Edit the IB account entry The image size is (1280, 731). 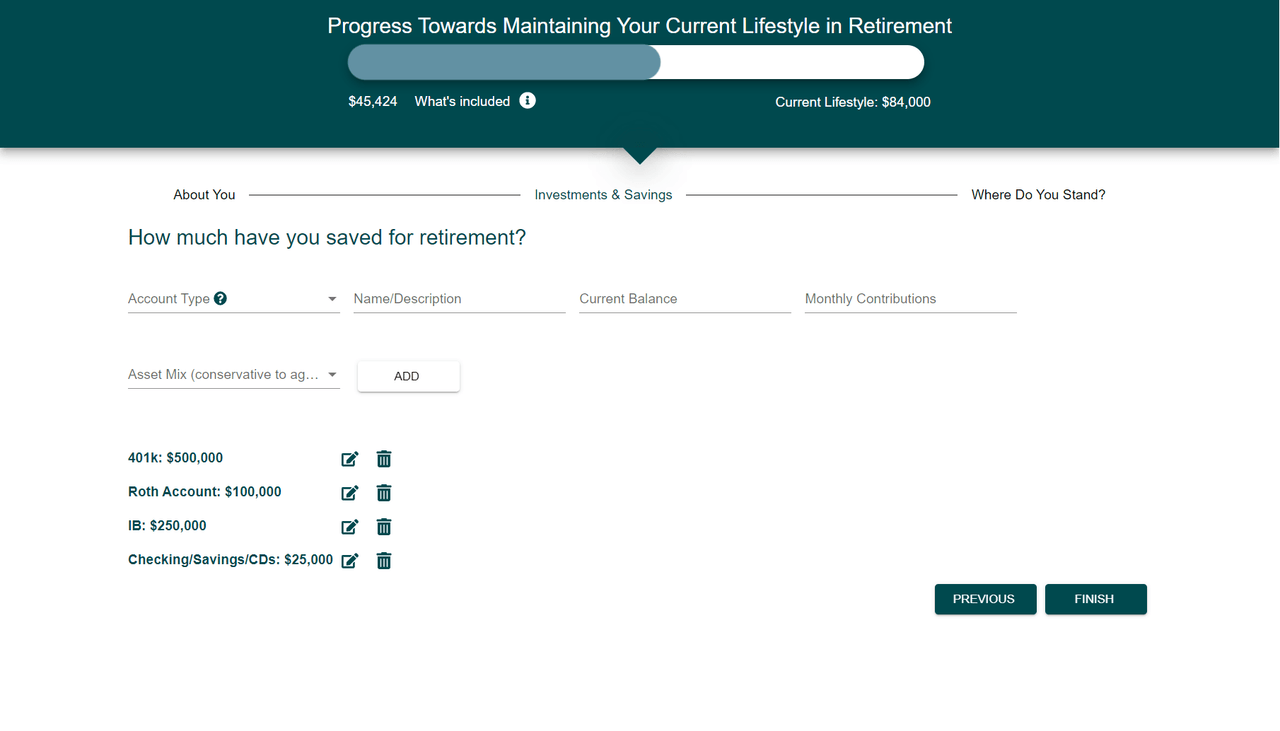(350, 527)
